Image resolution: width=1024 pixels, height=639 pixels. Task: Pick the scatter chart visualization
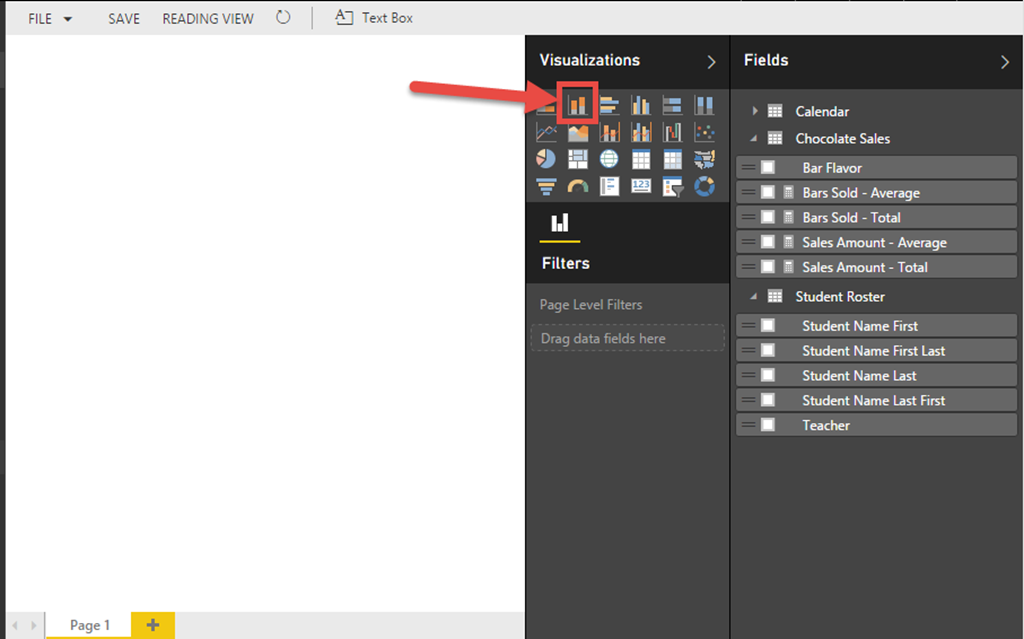click(704, 132)
